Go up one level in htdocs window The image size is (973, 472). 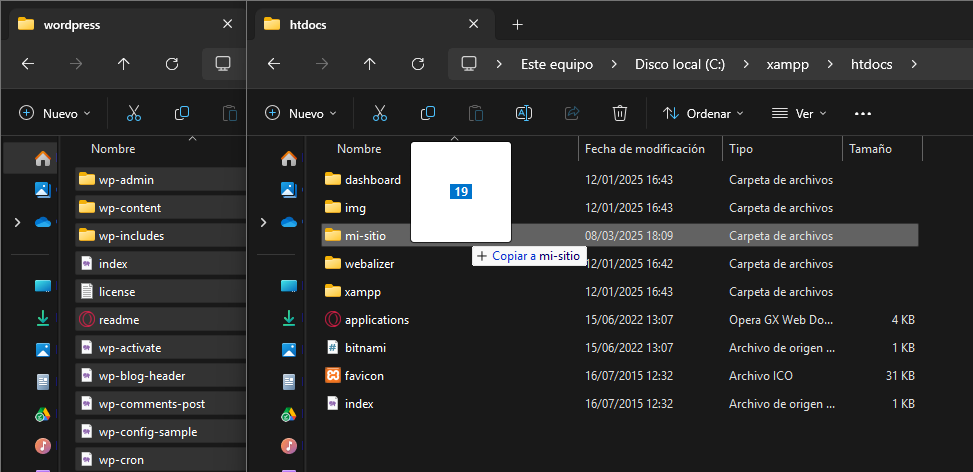click(x=370, y=64)
